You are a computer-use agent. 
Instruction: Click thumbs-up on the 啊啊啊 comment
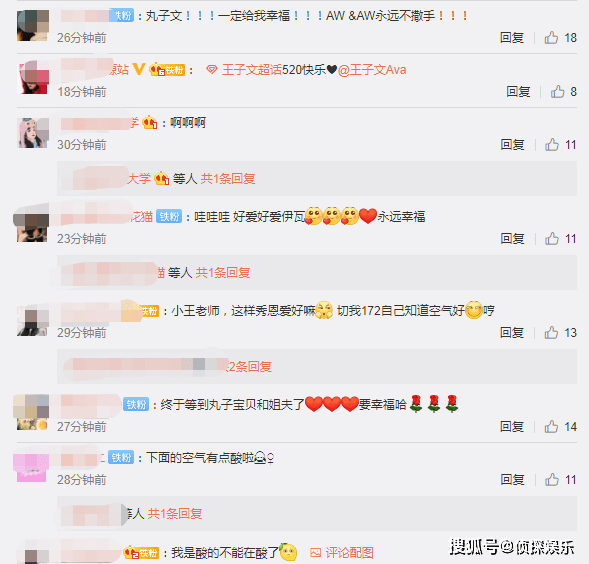click(x=551, y=144)
